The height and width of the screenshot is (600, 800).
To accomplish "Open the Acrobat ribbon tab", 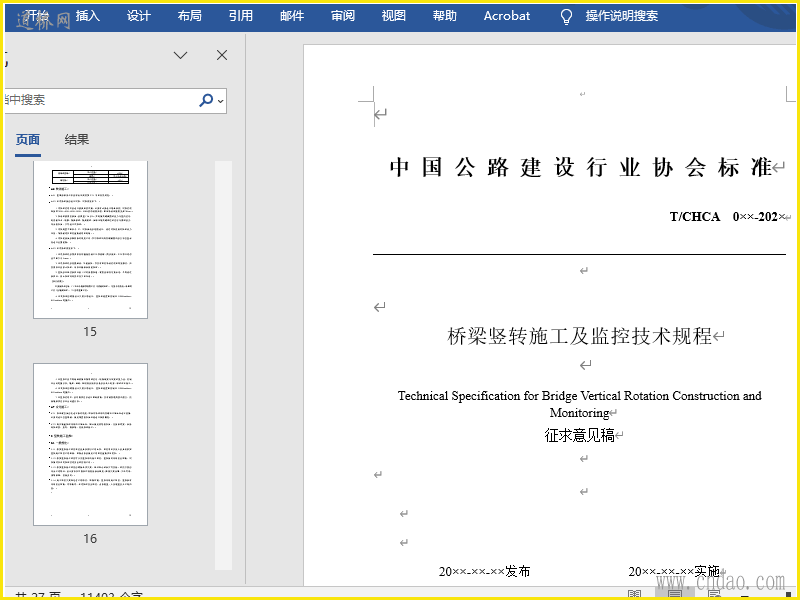I will point(507,16).
